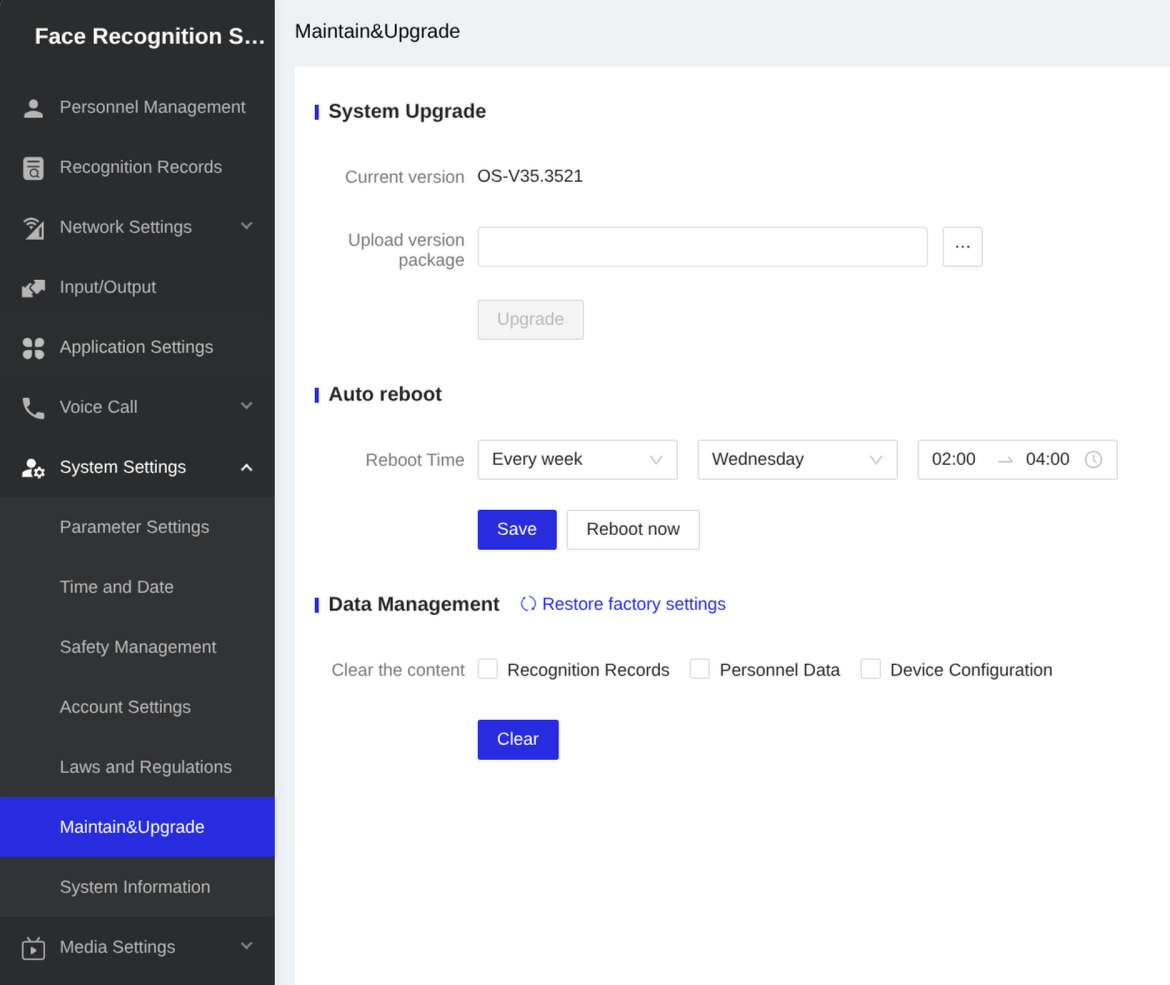Click the Recognition Records checkbox label
1170x985 pixels.
[x=588, y=670]
